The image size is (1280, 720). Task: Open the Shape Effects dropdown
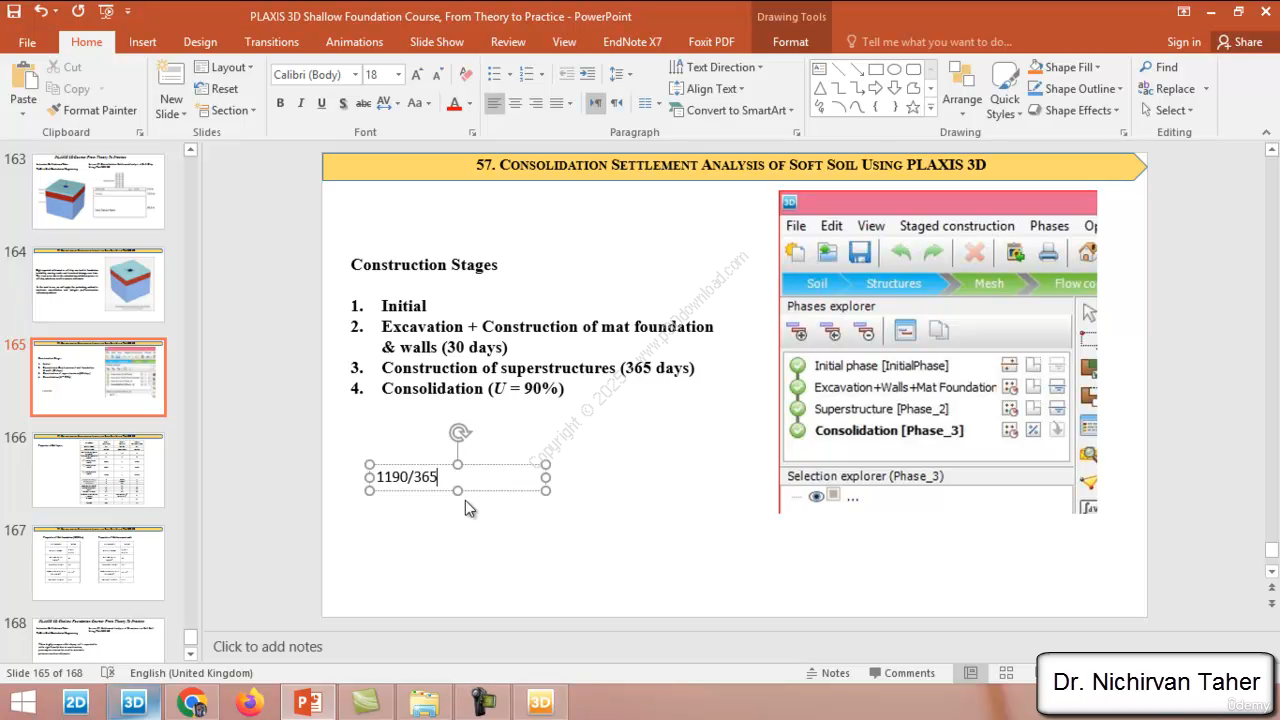(x=1075, y=110)
